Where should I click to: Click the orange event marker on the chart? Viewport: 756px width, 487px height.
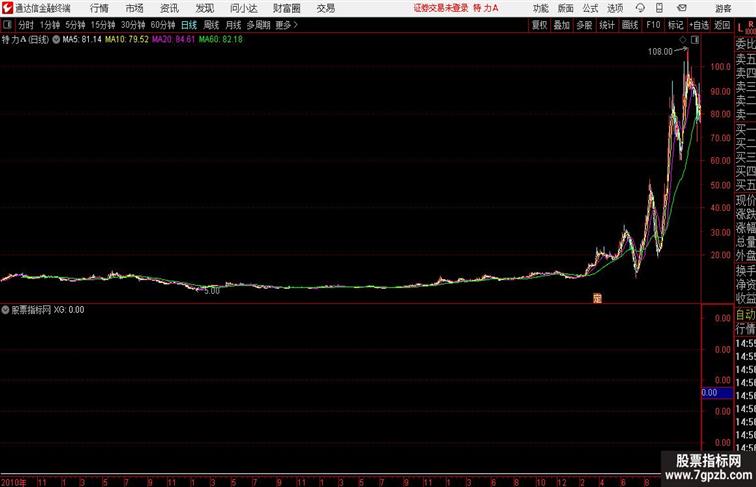[x=597, y=298]
